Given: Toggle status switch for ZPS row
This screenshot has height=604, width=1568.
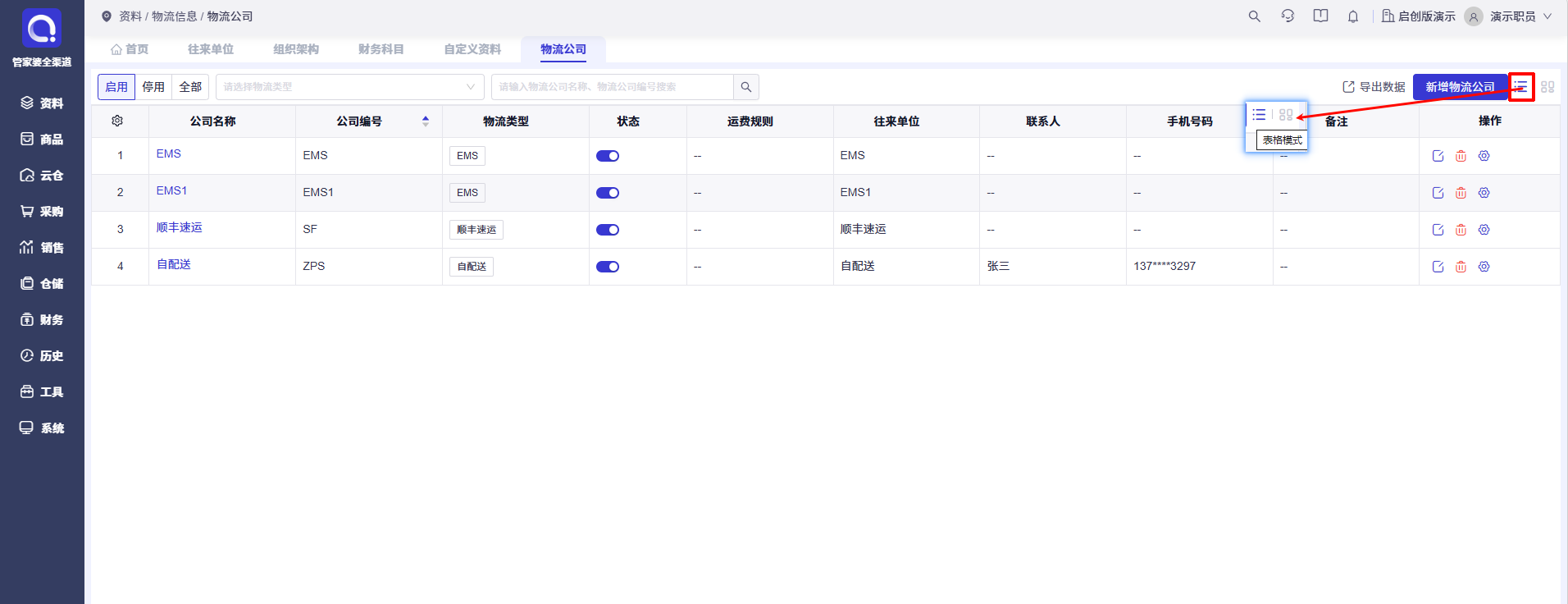Looking at the screenshot, I should point(608,267).
